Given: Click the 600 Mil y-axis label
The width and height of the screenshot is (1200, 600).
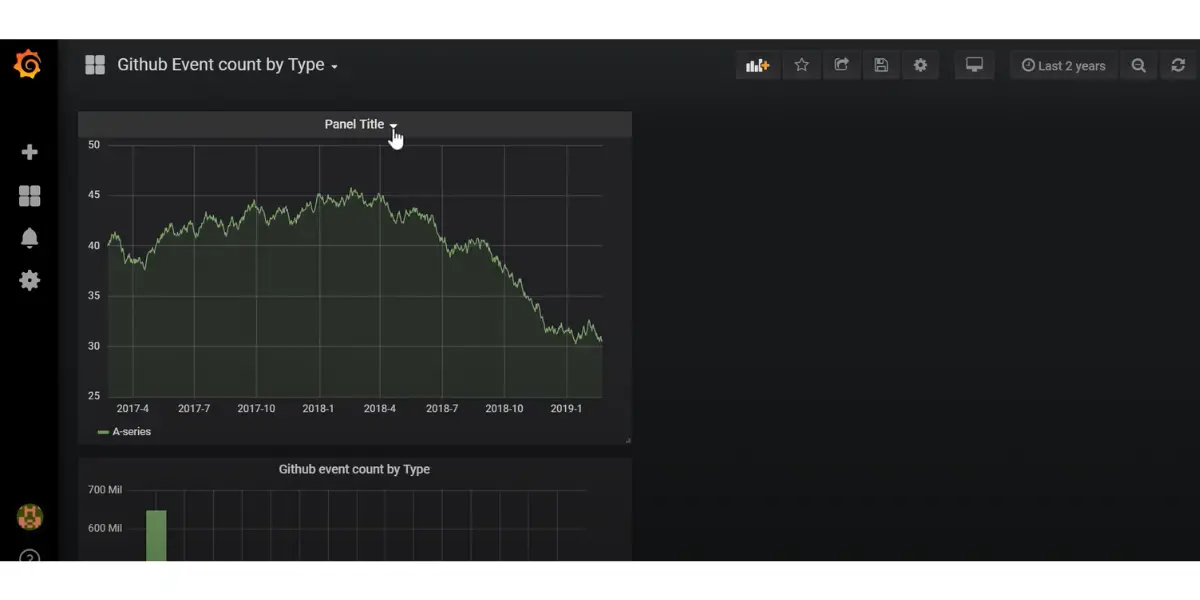Looking at the screenshot, I should click(104, 528).
